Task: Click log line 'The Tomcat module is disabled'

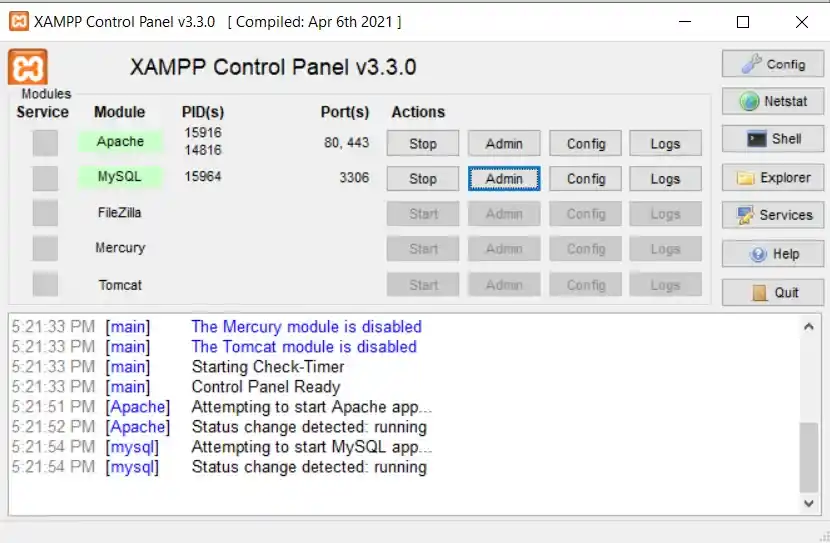Action: (304, 347)
